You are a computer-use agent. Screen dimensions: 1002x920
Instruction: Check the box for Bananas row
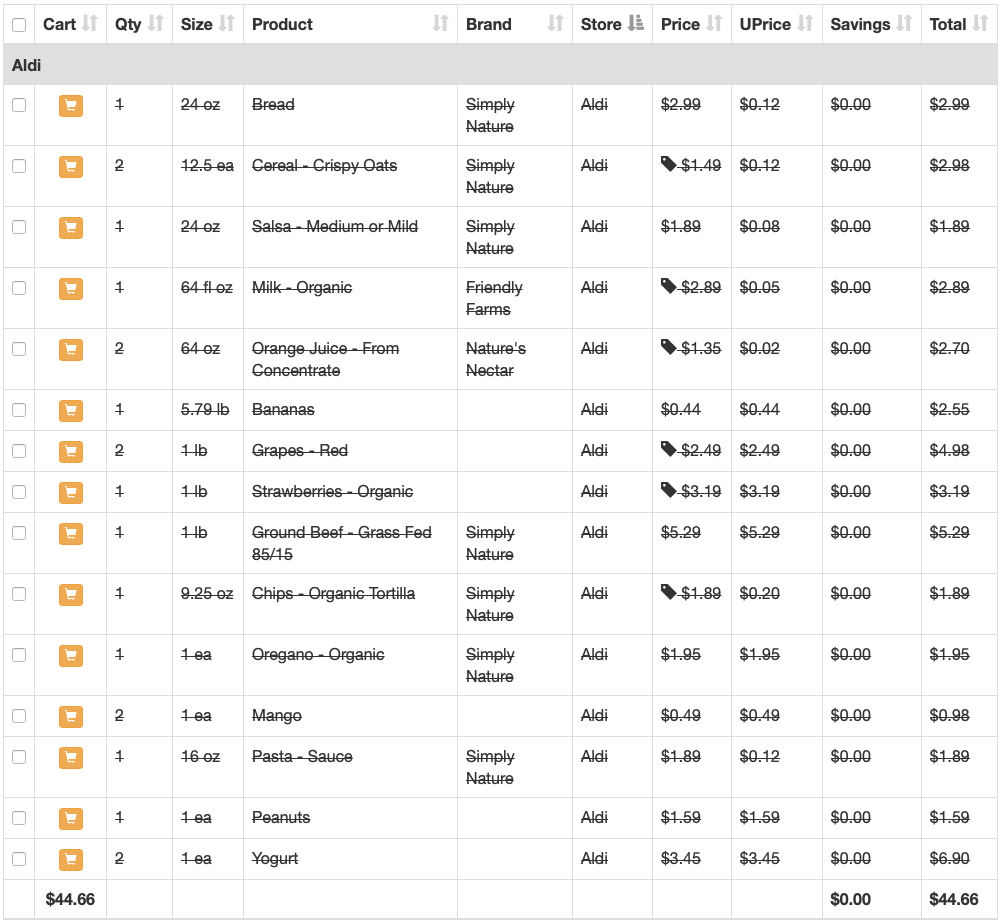[x=19, y=410]
